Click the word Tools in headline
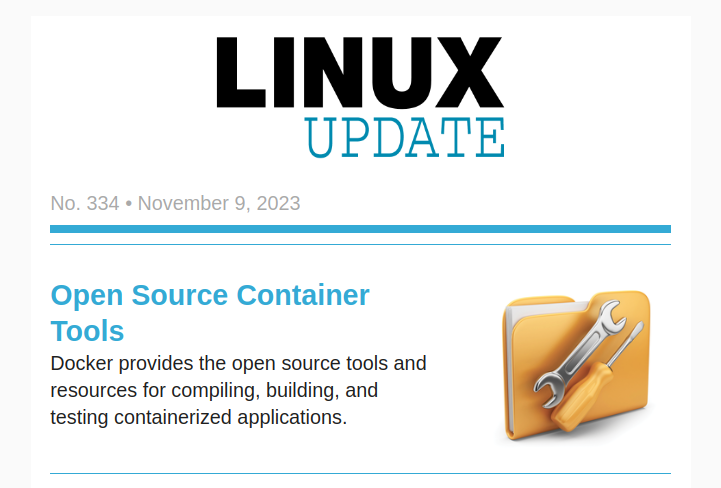This screenshot has width=721, height=488. point(88,331)
